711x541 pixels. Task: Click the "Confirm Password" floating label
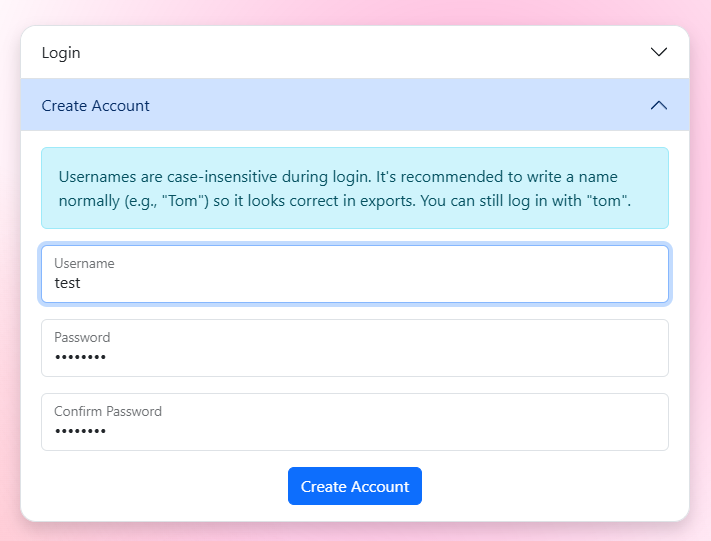point(108,411)
